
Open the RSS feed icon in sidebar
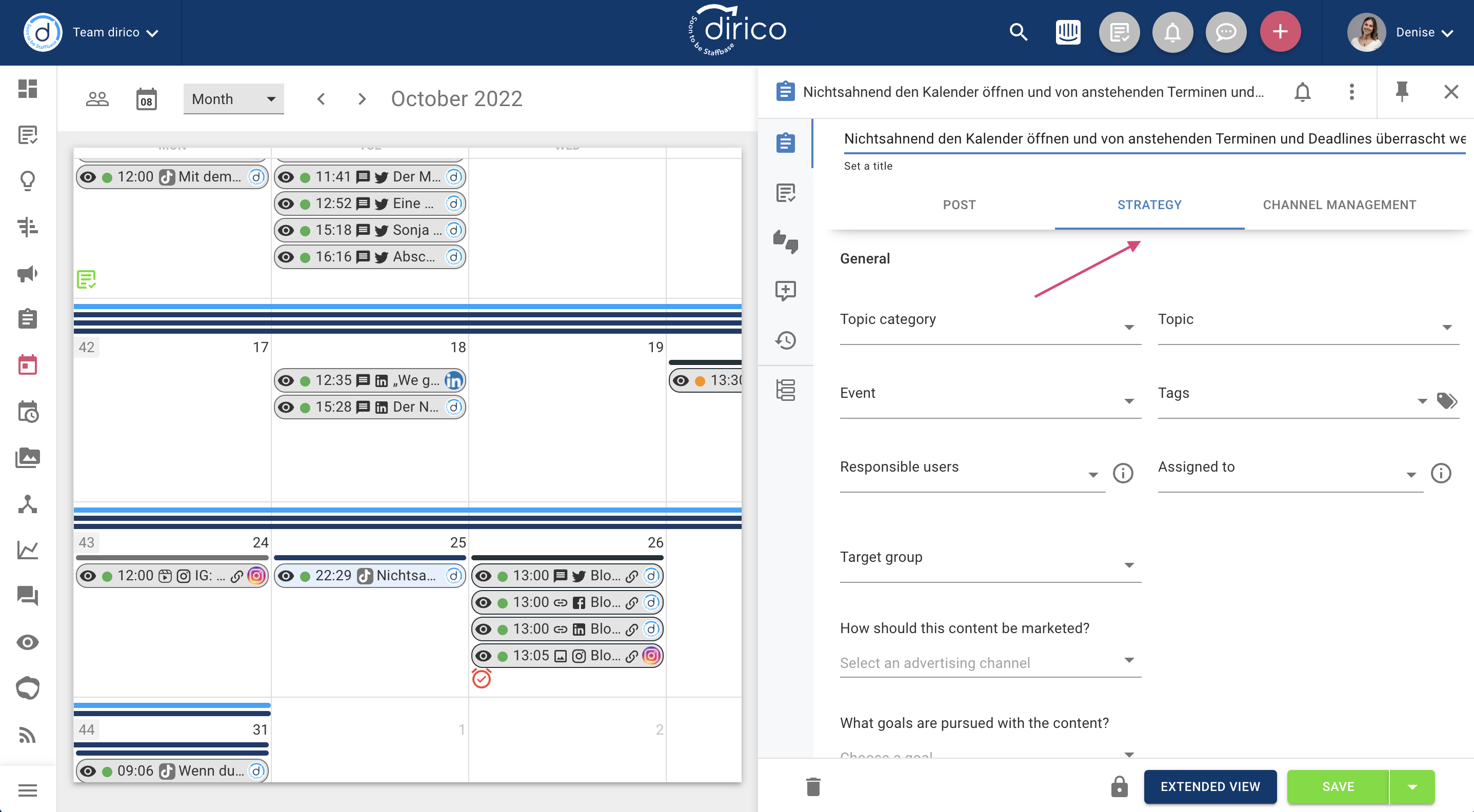(x=28, y=735)
